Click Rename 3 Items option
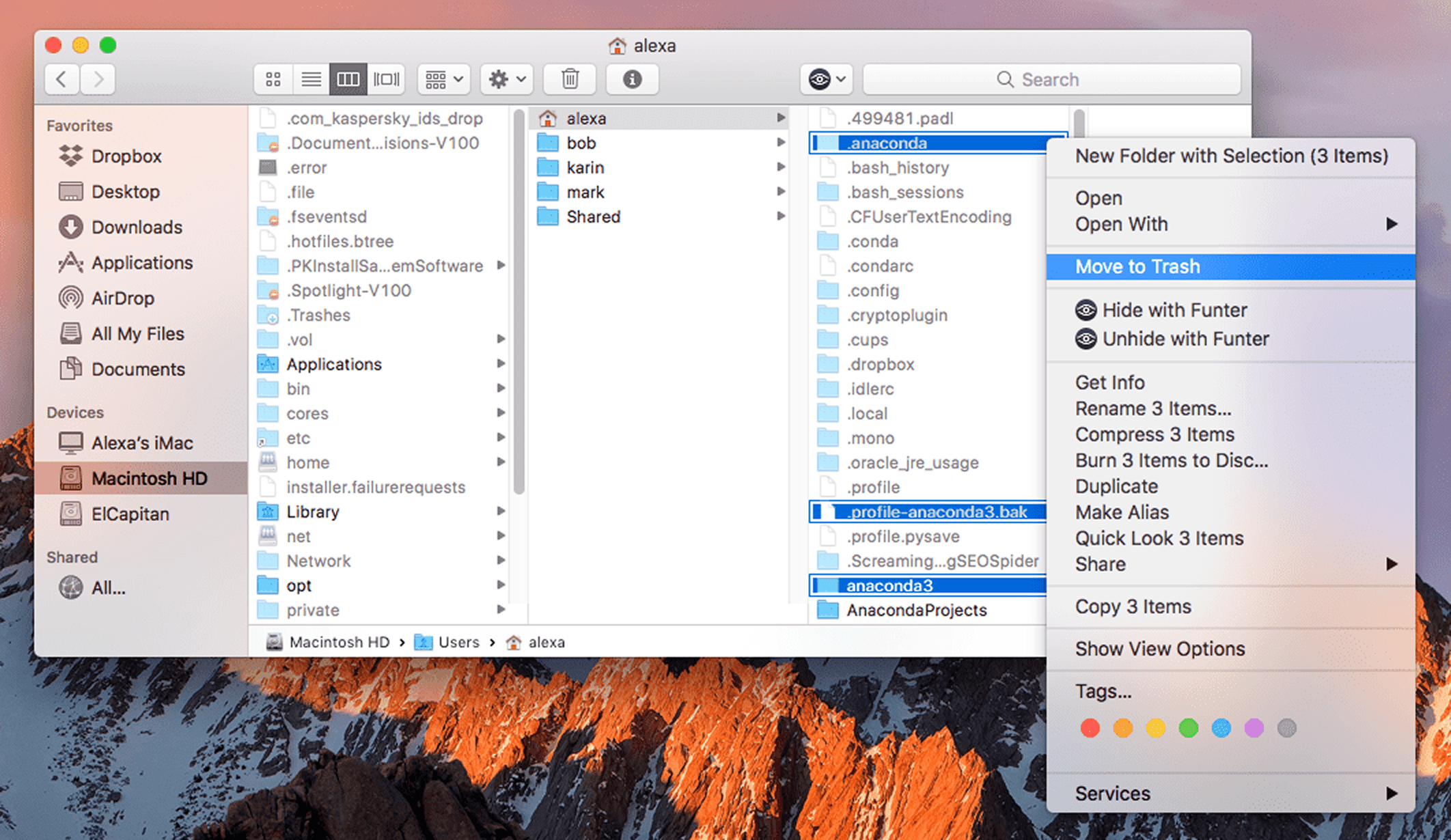Viewport: 1451px width, 840px height. coord(1154,408)
